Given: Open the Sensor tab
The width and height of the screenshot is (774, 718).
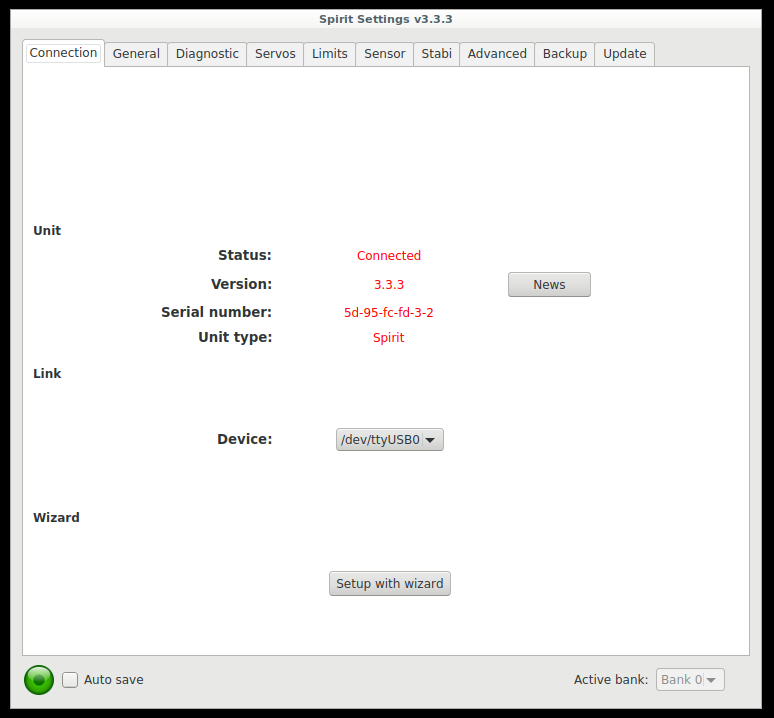Looking at the screenshot, I should 384,54.
